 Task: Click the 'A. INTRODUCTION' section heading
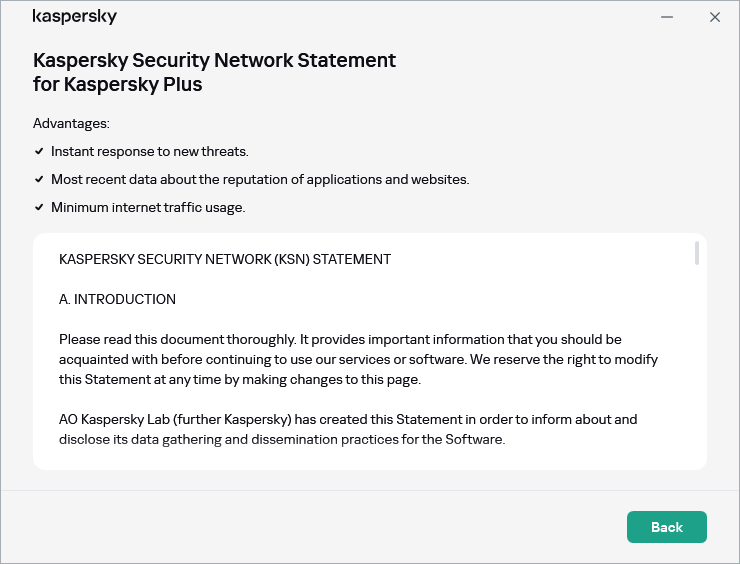[117, 299]
